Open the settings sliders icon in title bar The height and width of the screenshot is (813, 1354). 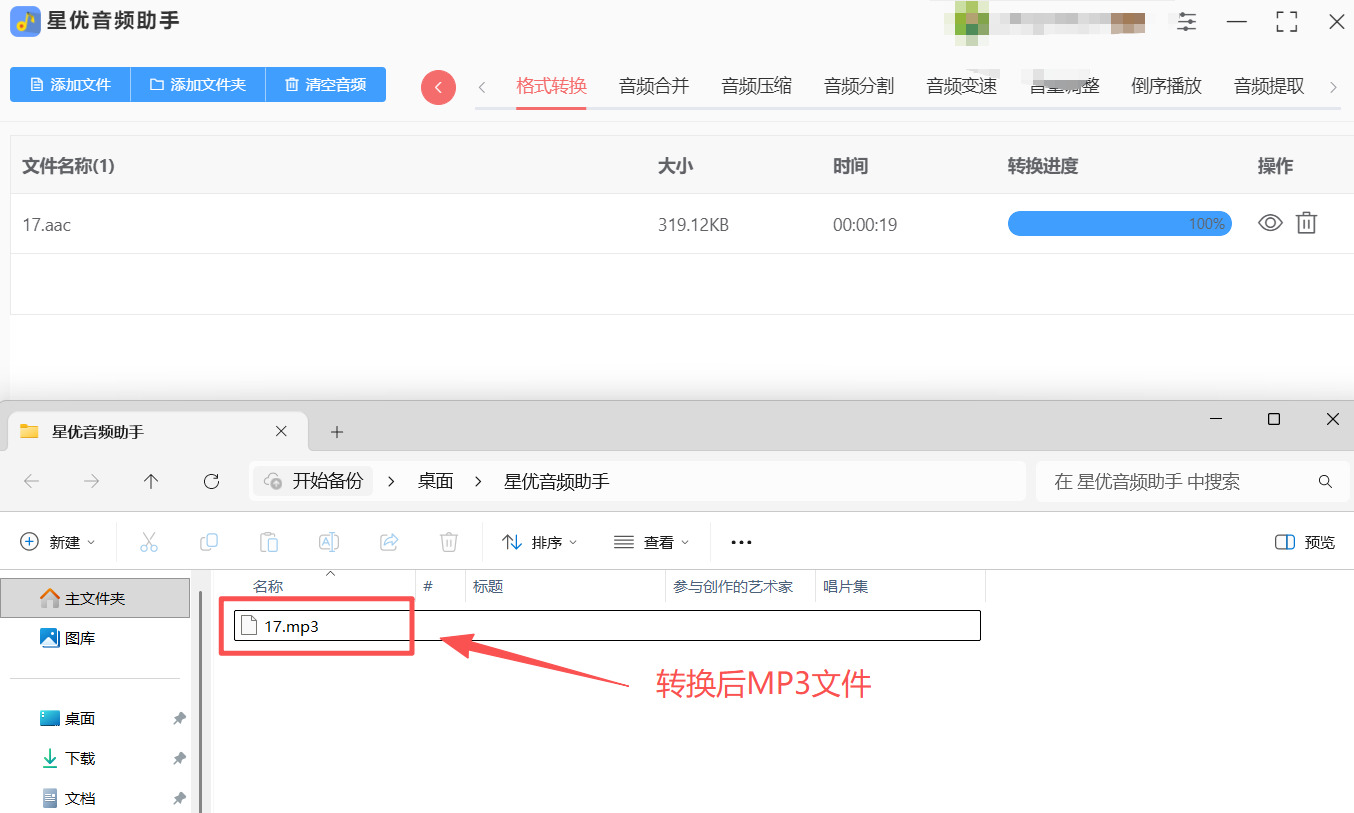[1187, 22]
